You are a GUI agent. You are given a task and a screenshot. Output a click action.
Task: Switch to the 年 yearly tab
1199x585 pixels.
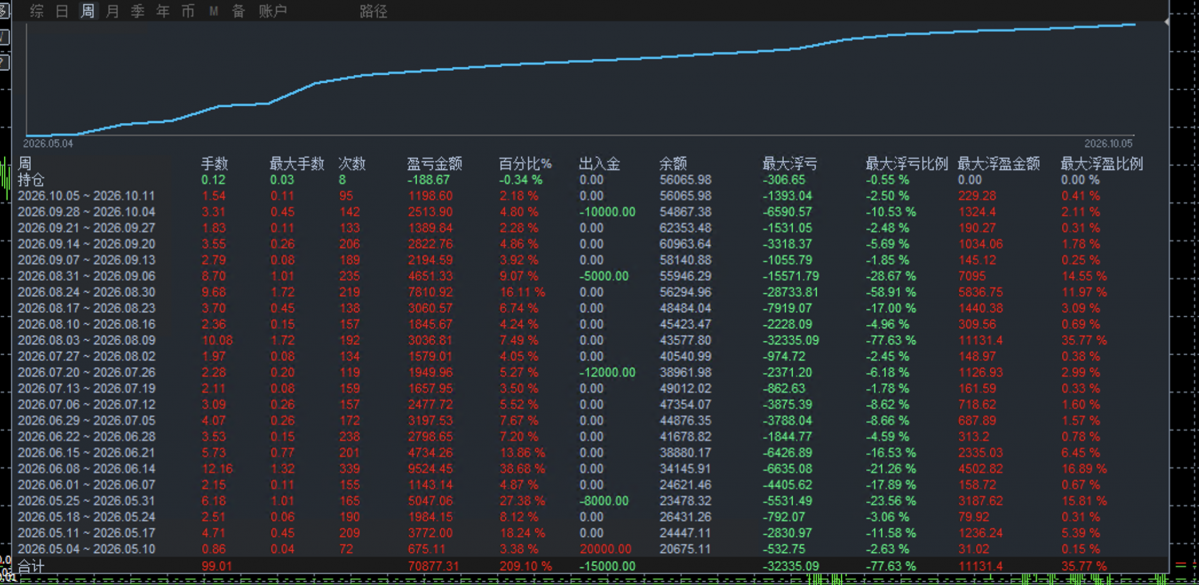pyautogui.click(x=163, y=11)
